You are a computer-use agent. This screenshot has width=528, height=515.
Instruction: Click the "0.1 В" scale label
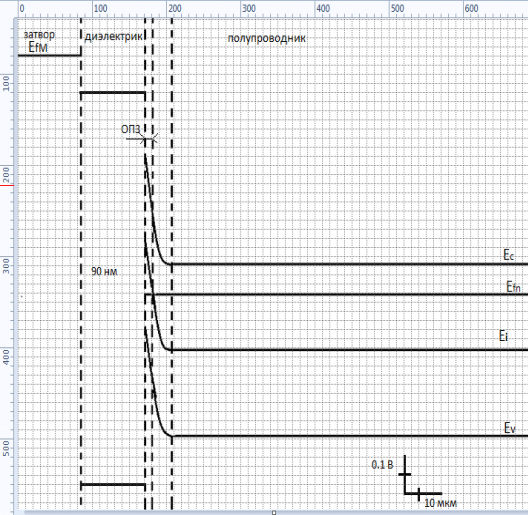[382, 465]
